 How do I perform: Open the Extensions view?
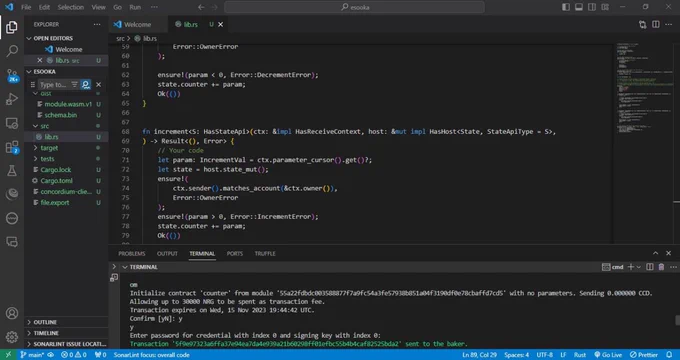coord(12,147)
